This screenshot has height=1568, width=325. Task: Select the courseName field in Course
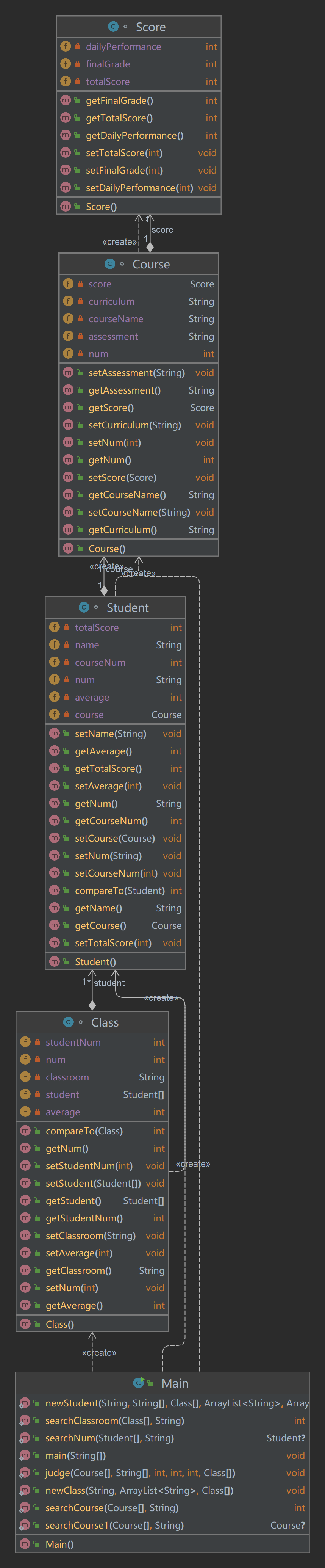[x=116, y=319]
